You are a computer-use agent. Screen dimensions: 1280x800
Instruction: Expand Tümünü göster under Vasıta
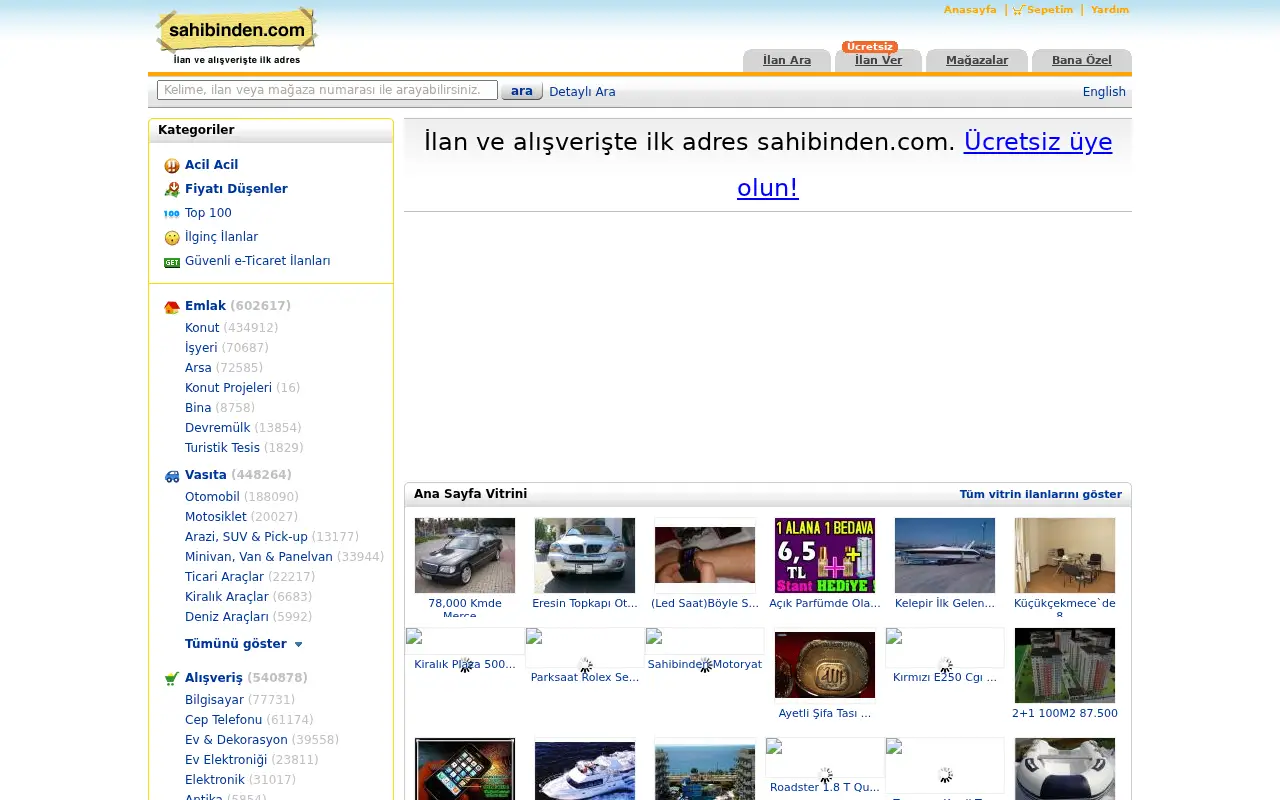click(x=243, y=644)
